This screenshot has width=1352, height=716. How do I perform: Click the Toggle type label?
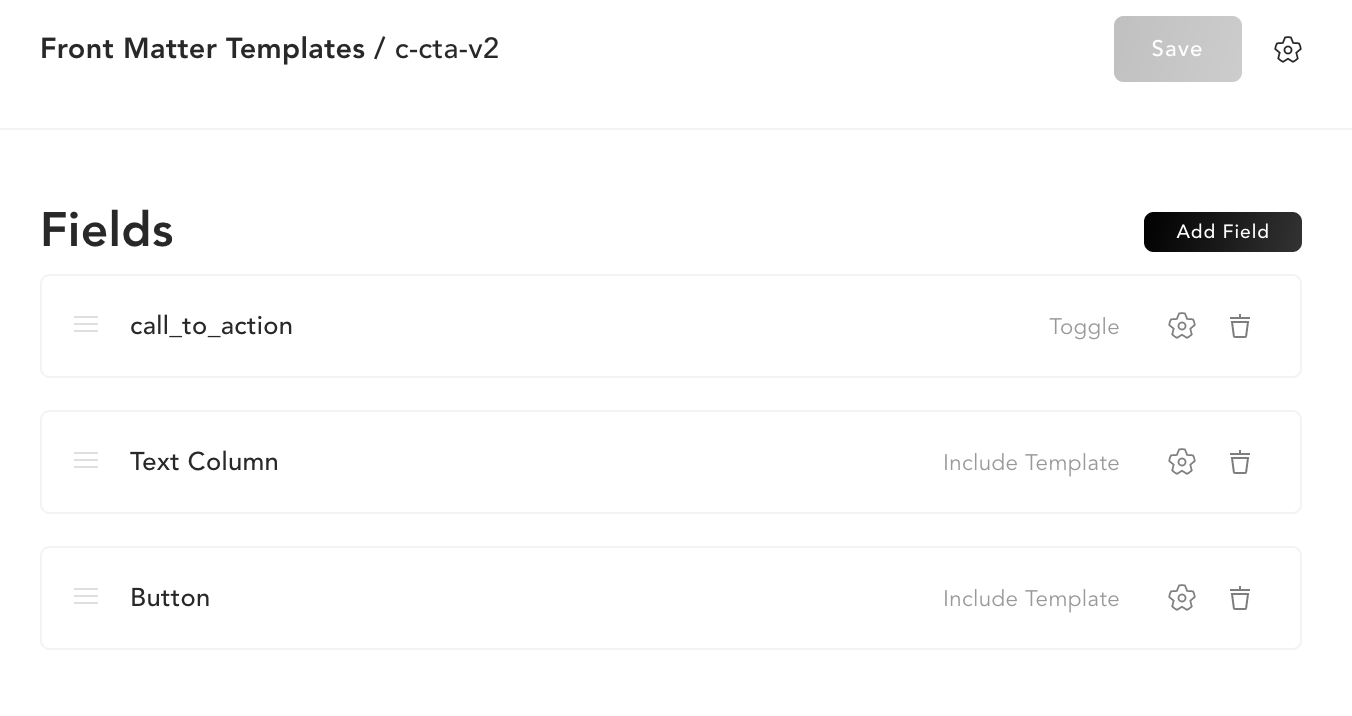(x=1084, y=327)
